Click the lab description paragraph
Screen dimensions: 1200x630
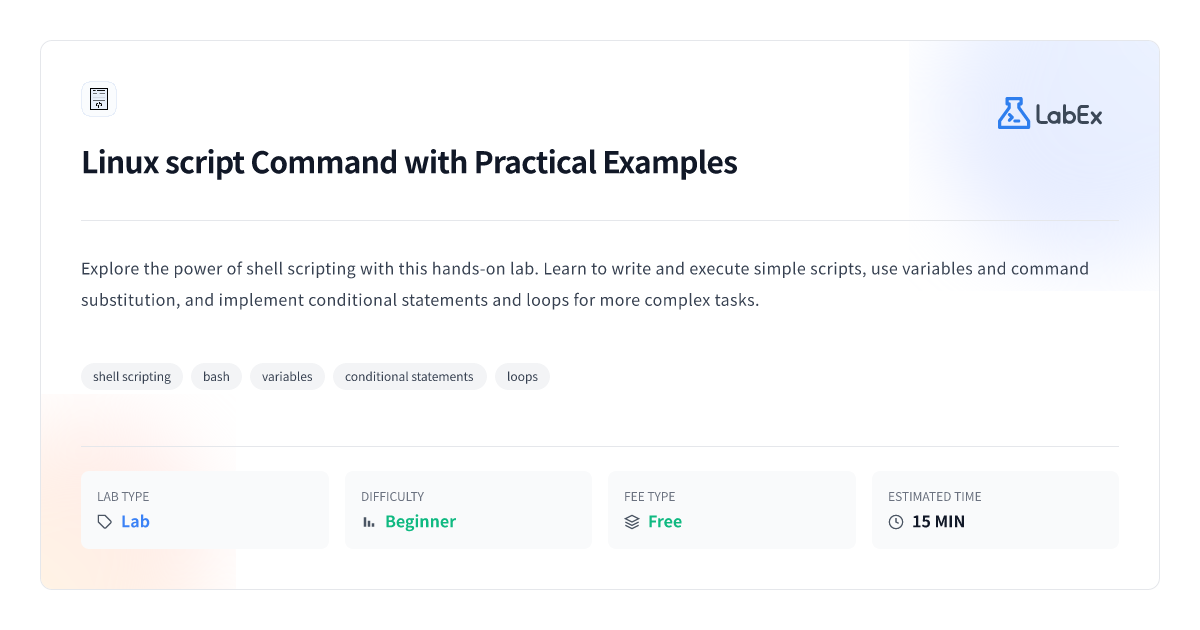click(x=585, y=284)
